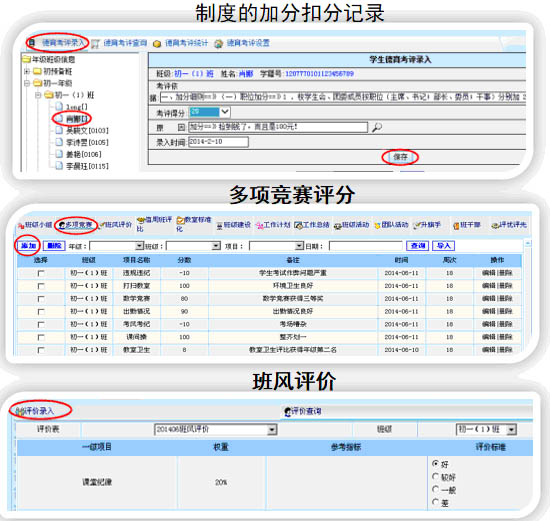The image size is (550, 521).
Task: Open the 工作计划 toolbar item
Action: coord(273,225)
